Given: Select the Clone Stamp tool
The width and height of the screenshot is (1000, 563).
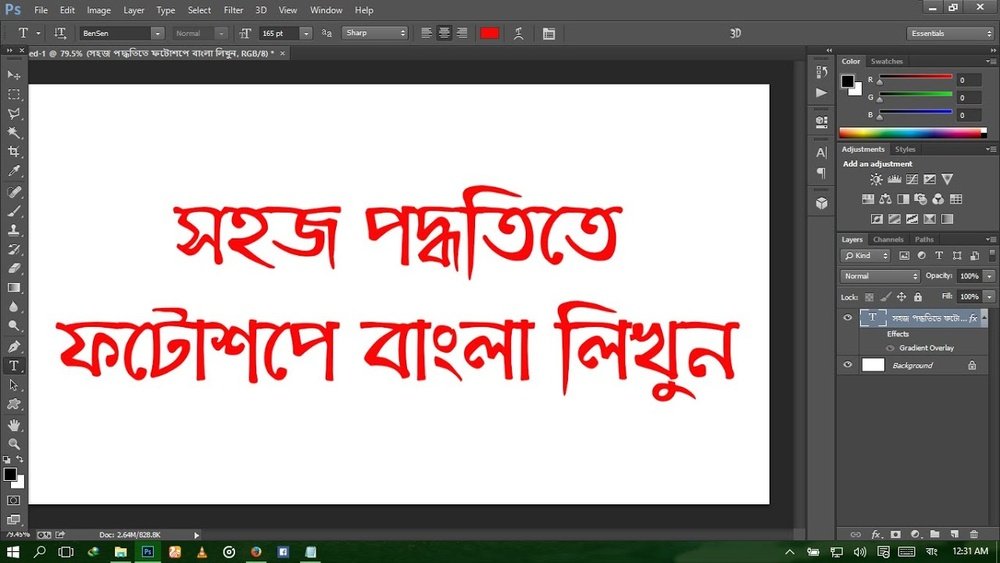Looking at the screenshot, I should 13,230.
